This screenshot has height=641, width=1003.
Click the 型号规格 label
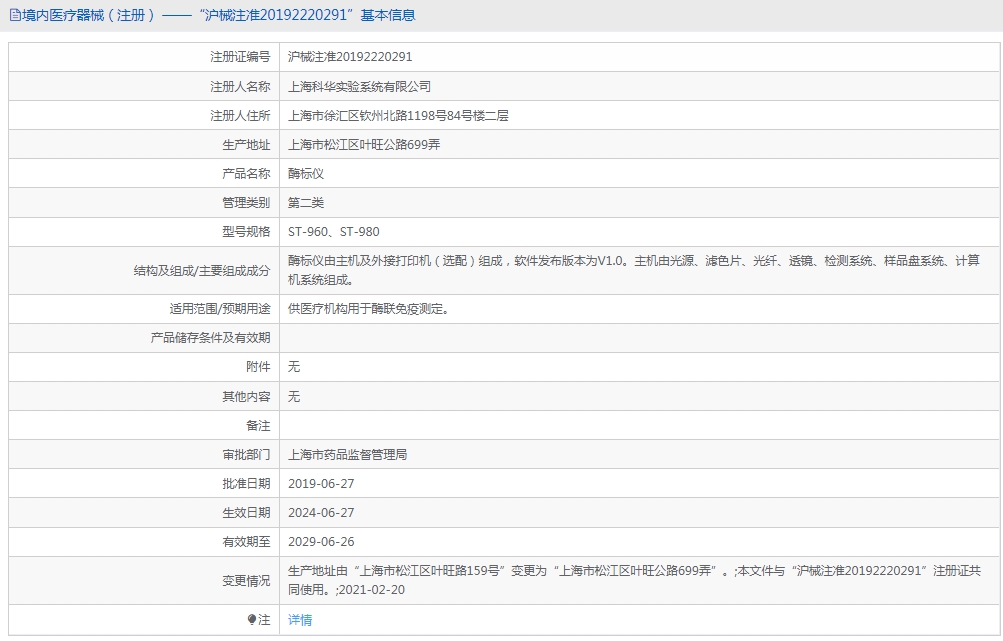tap(246, 232)
